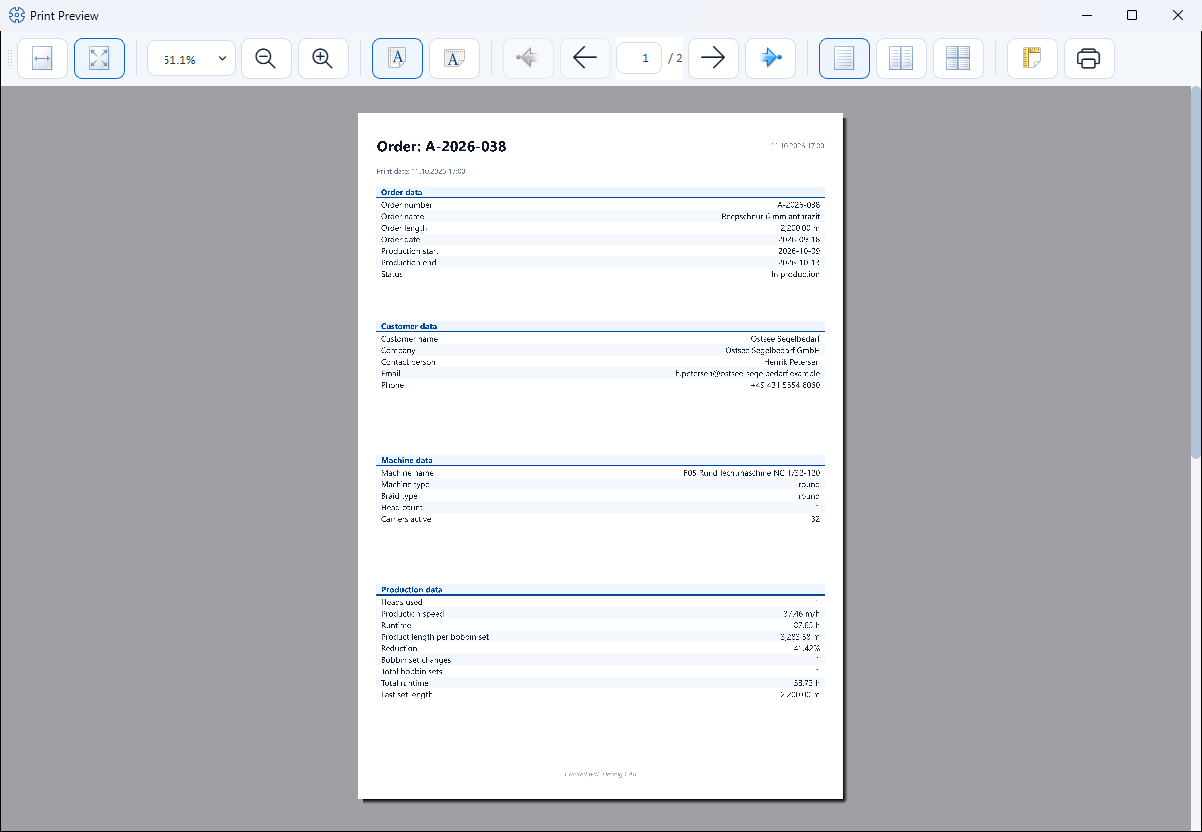Screen dimensions: 1202x832
Task: Go to the next page arrow
Action: [713, 59]
